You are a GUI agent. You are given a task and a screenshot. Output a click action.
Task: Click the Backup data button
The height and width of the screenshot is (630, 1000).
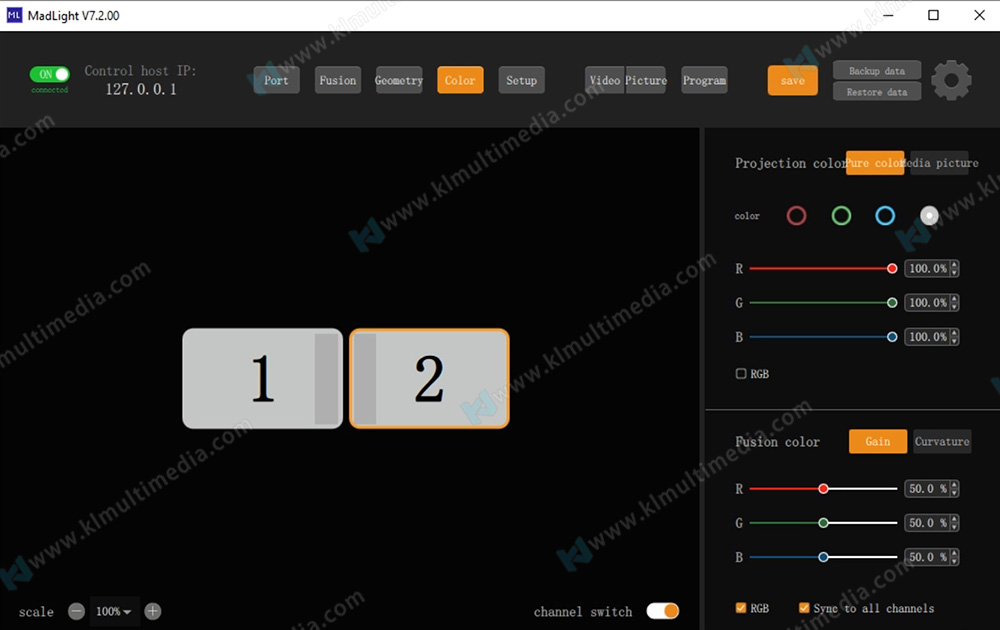click(x=876, y=71)
